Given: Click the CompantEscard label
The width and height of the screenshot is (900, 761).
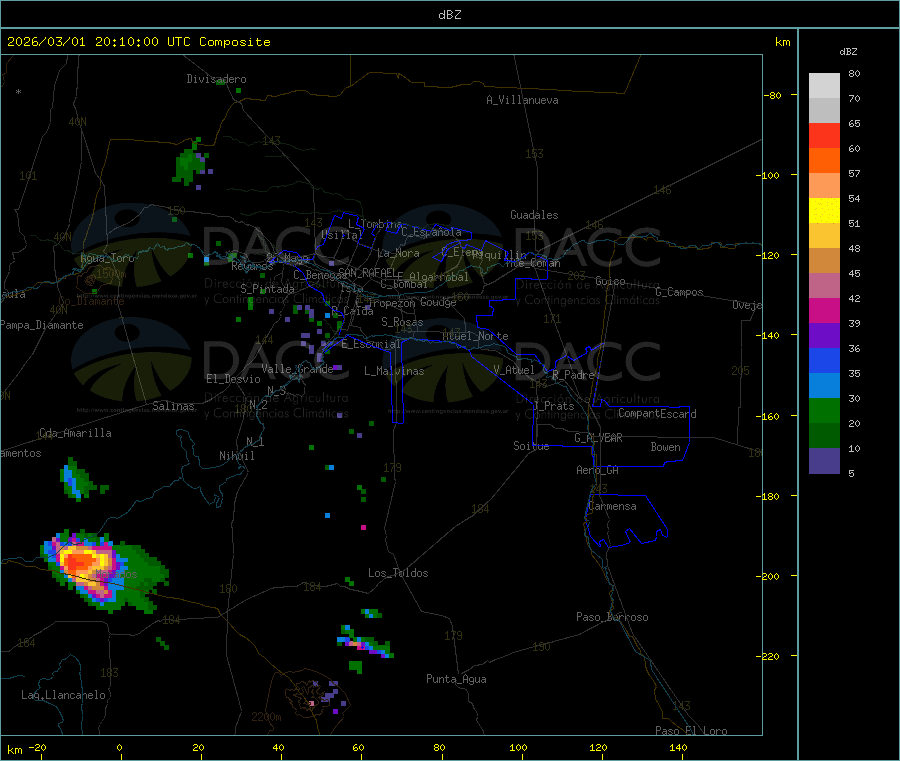Looking at the screenshot, I should click(657, 413).
